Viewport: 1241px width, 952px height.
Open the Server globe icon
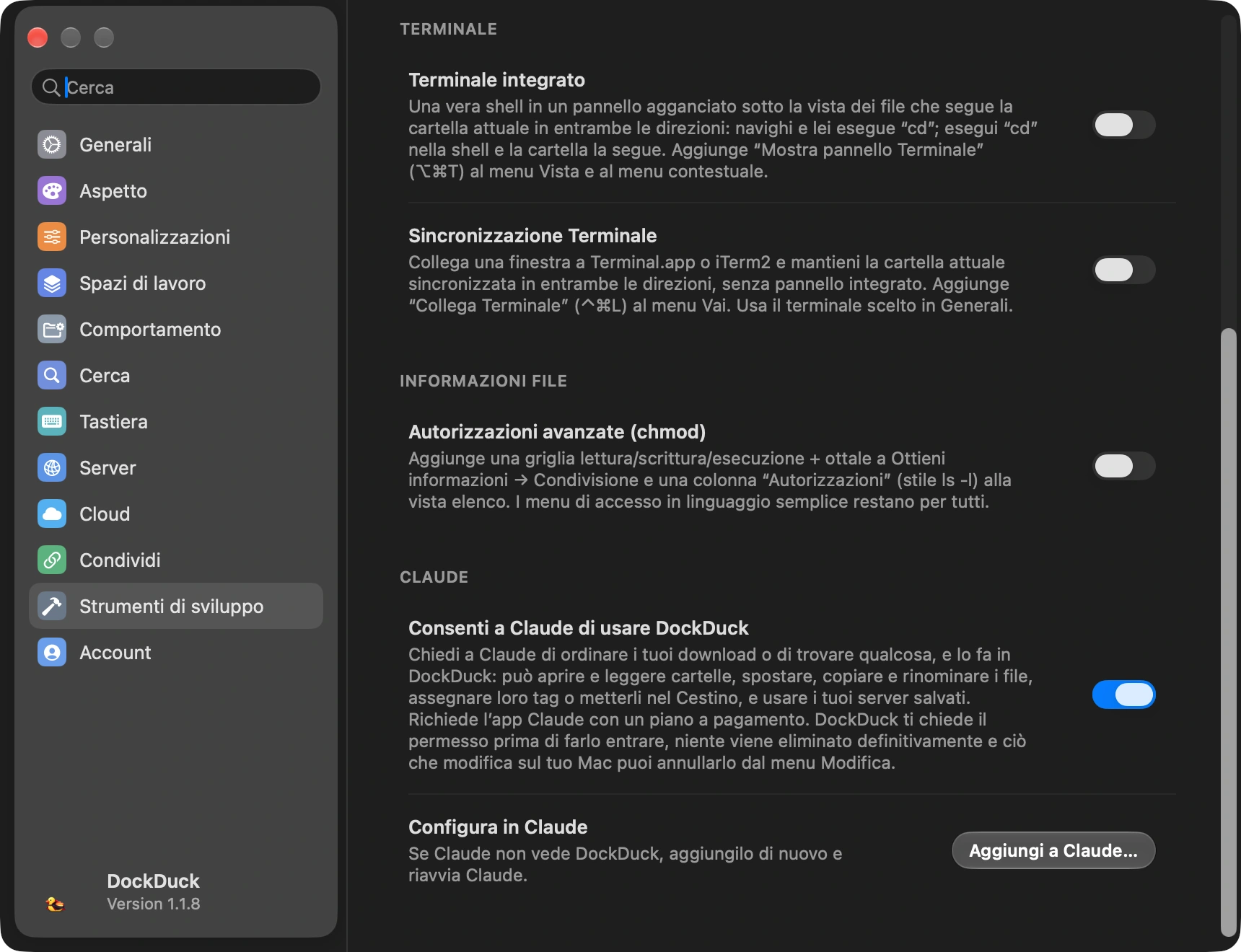tap(52, 468)
